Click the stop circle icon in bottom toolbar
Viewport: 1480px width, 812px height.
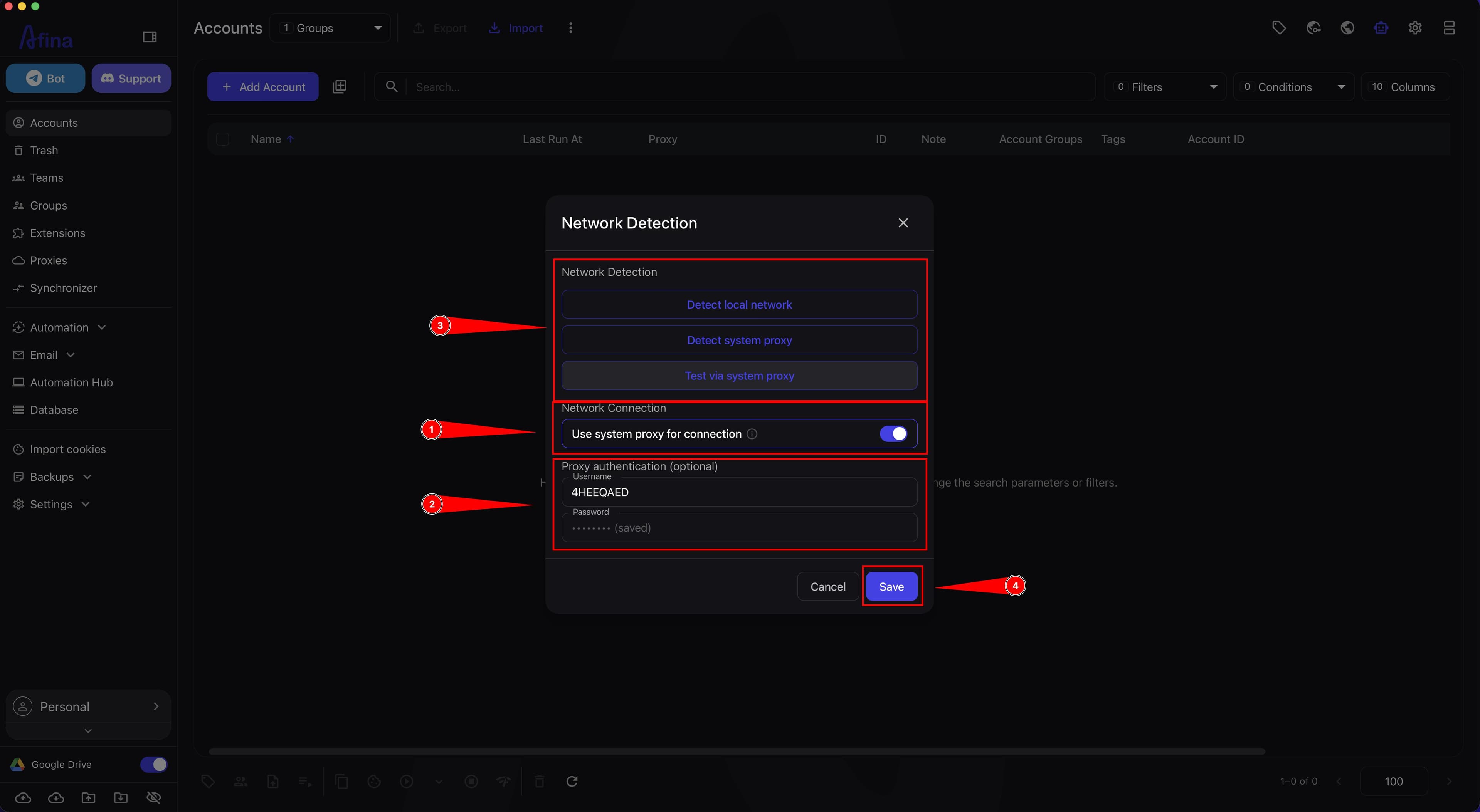point(471,781)
